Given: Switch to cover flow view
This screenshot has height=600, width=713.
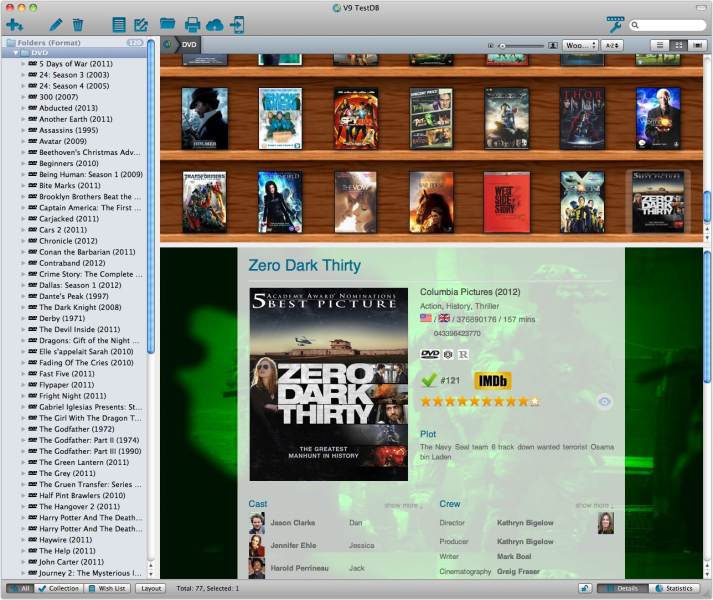Looking at the screenshot, I should click(x=697, y=45).
